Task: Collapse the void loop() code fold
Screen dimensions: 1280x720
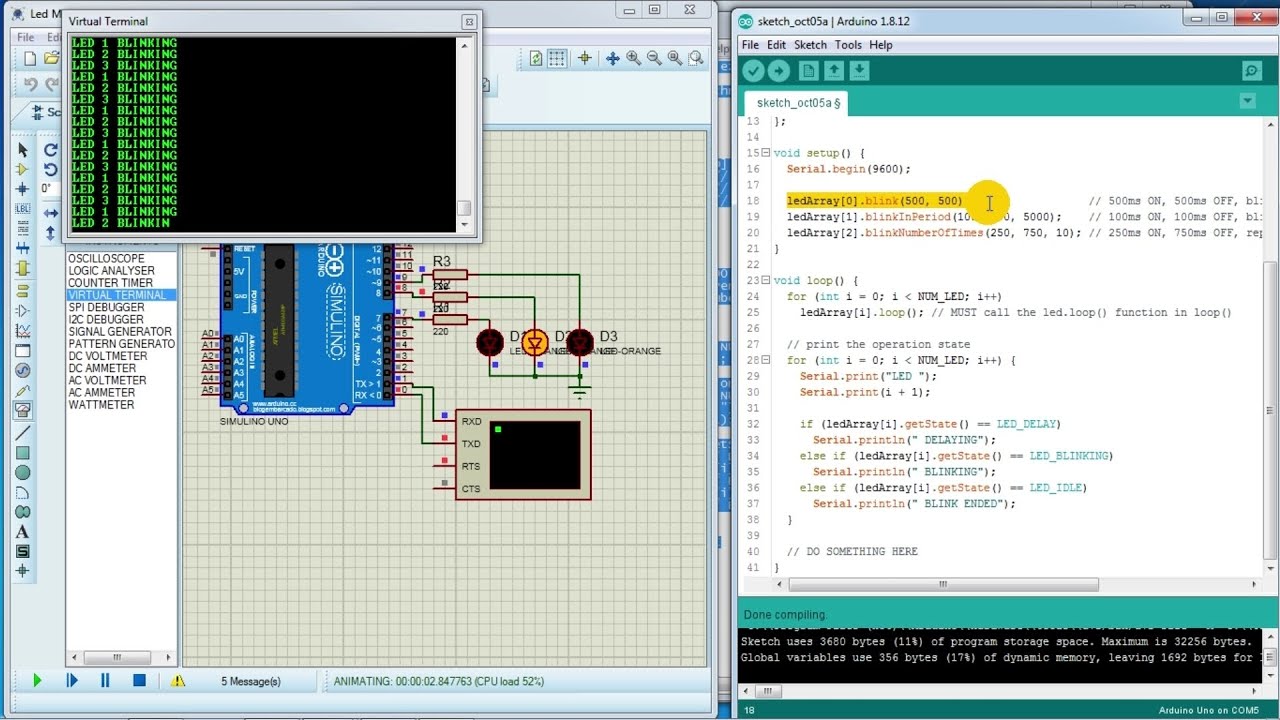Action: click(766, 281)
